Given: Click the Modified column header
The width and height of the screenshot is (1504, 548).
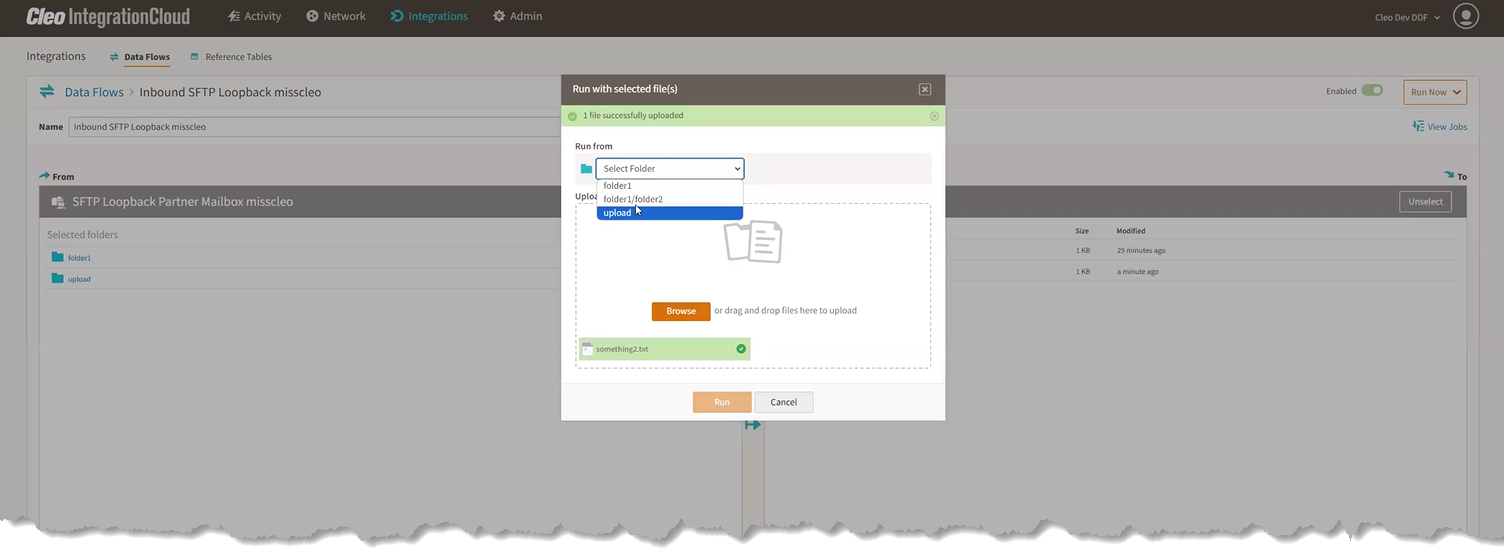Looking at the screenshot, I should click(x=1131, y=231).
